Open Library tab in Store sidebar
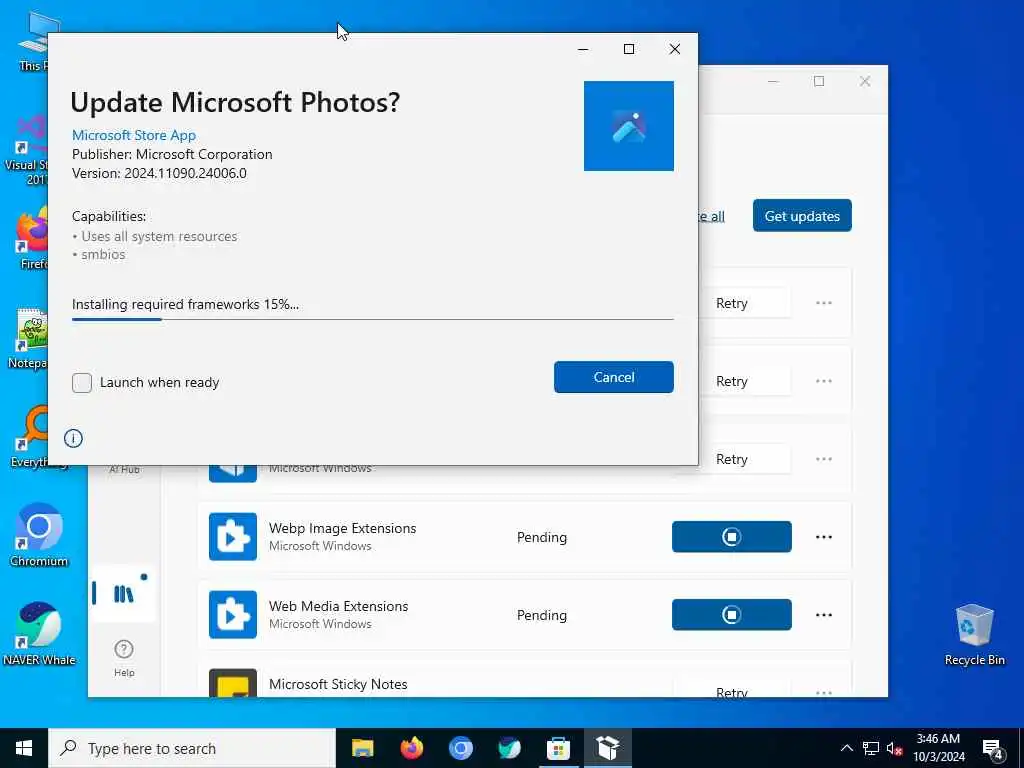This screenshot has height=768, width=1024. (123, 594)
